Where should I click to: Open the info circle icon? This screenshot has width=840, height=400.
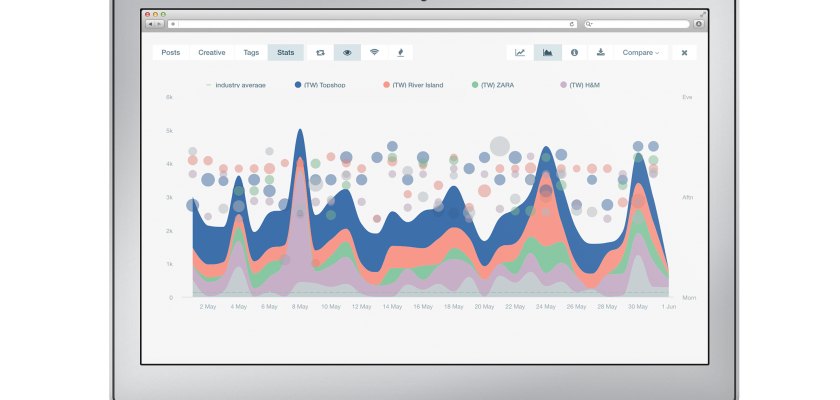click(574, 52)
